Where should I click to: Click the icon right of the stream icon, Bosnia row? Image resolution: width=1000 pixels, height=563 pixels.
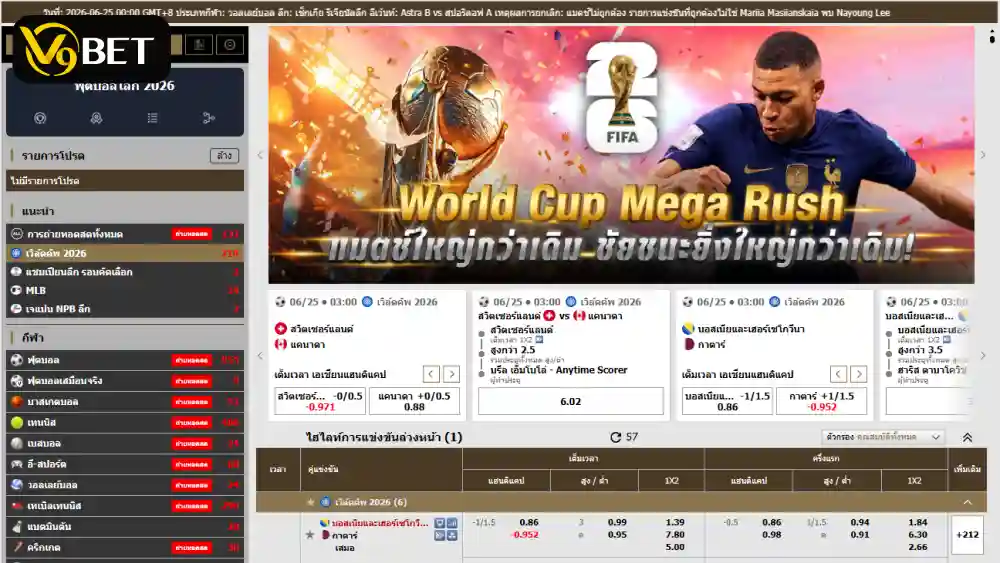coord(452,535)
